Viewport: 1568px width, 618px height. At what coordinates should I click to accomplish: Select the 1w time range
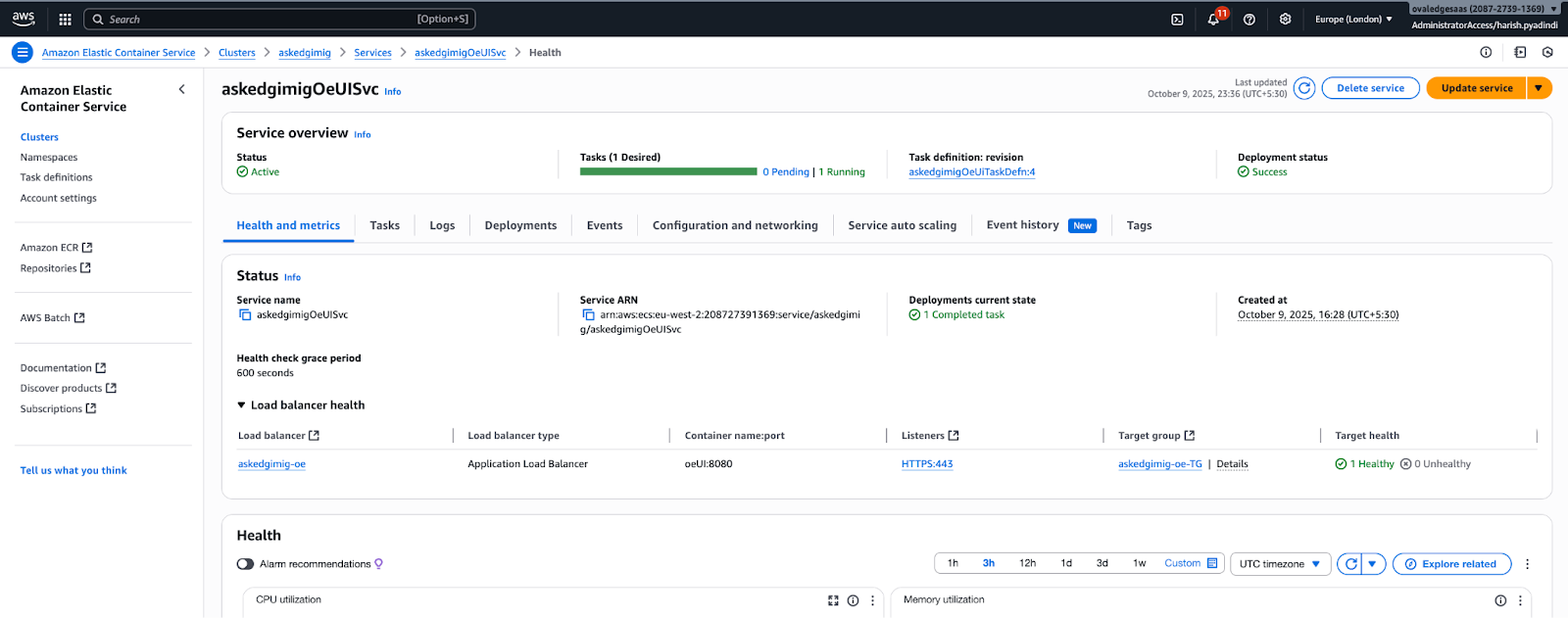(1139, 563)
